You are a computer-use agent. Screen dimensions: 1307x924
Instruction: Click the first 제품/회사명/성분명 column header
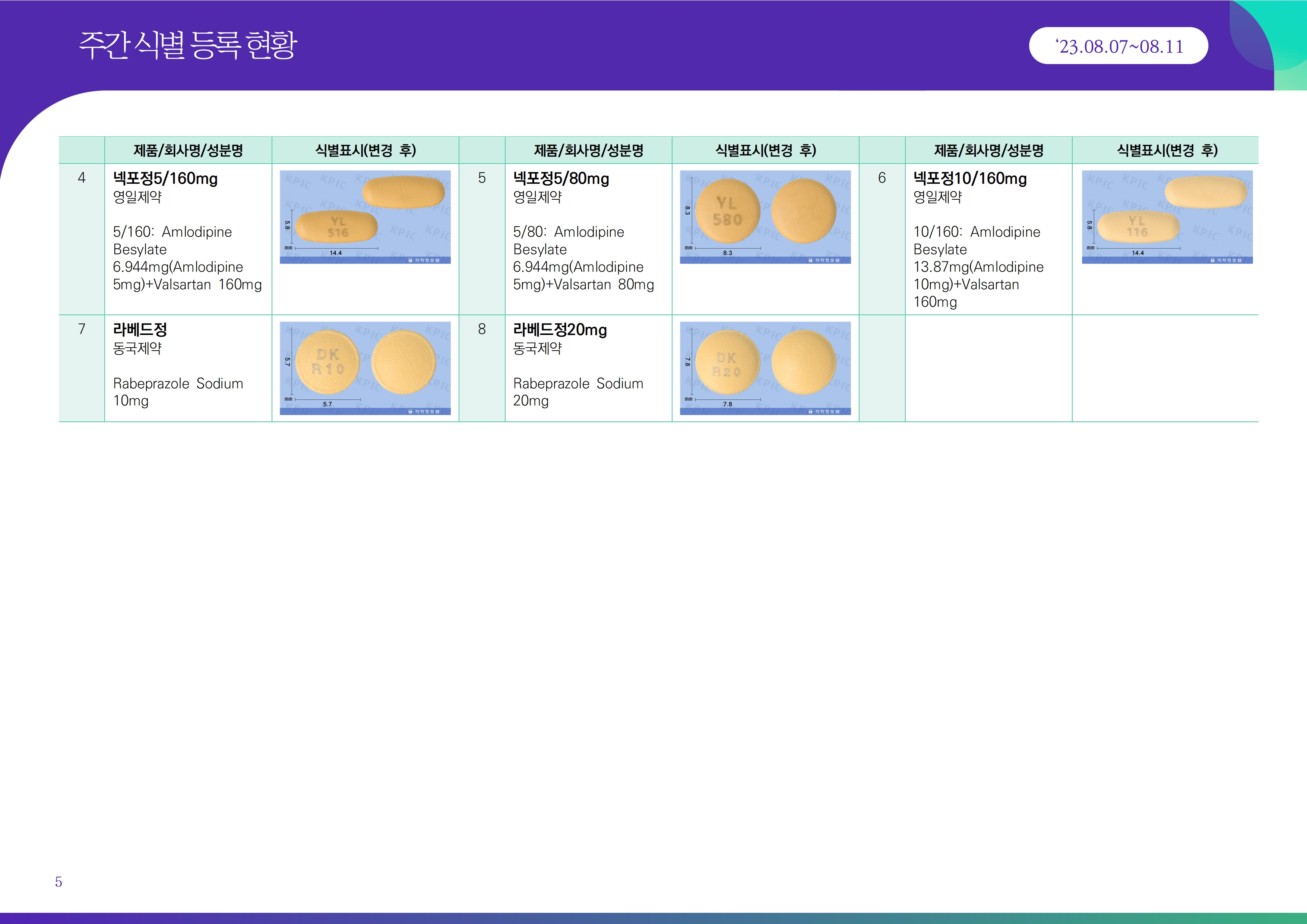point(188,150)
